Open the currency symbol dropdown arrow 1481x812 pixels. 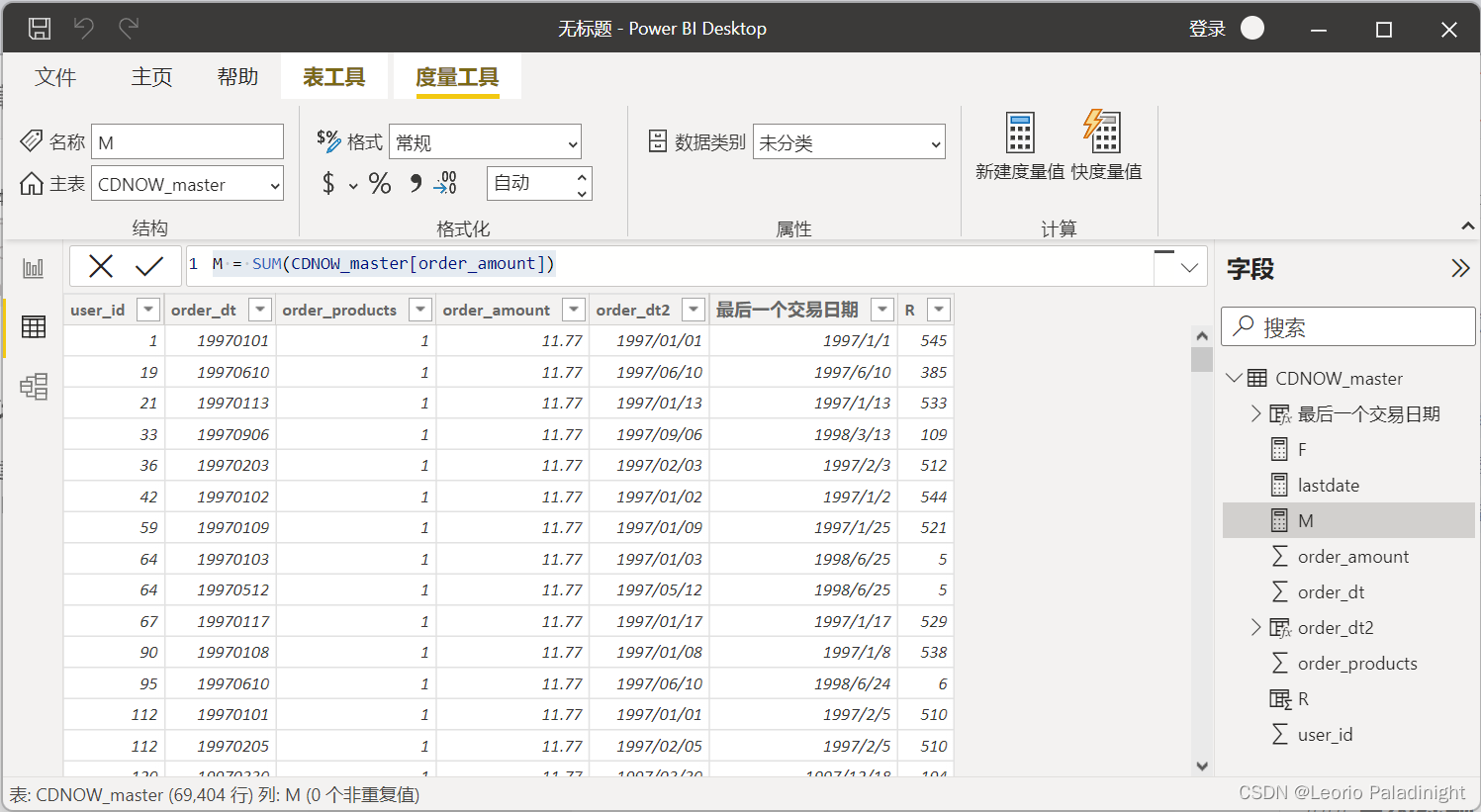tap(353, 185)
